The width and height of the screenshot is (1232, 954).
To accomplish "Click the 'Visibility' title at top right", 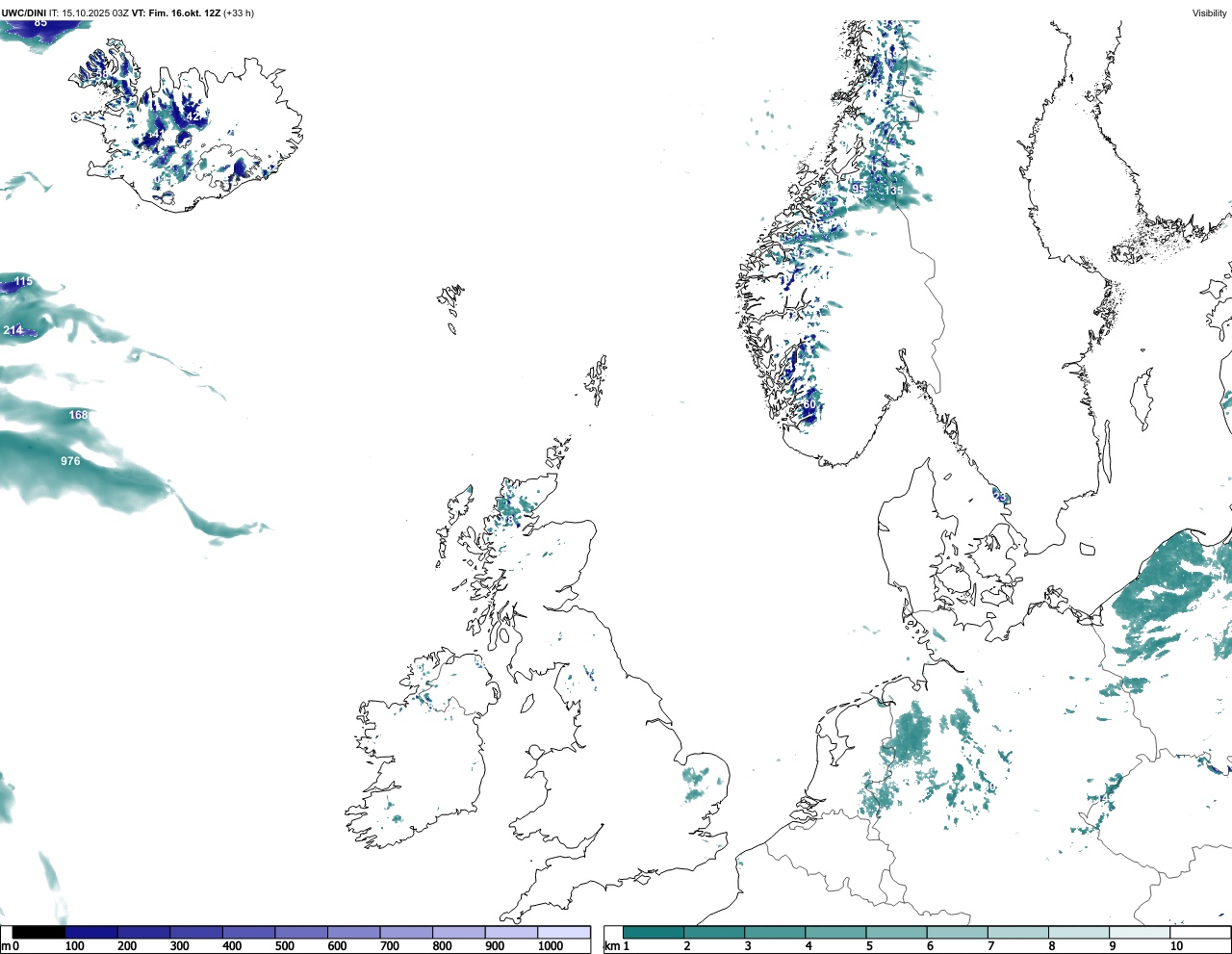I will tap(1210, 13).
